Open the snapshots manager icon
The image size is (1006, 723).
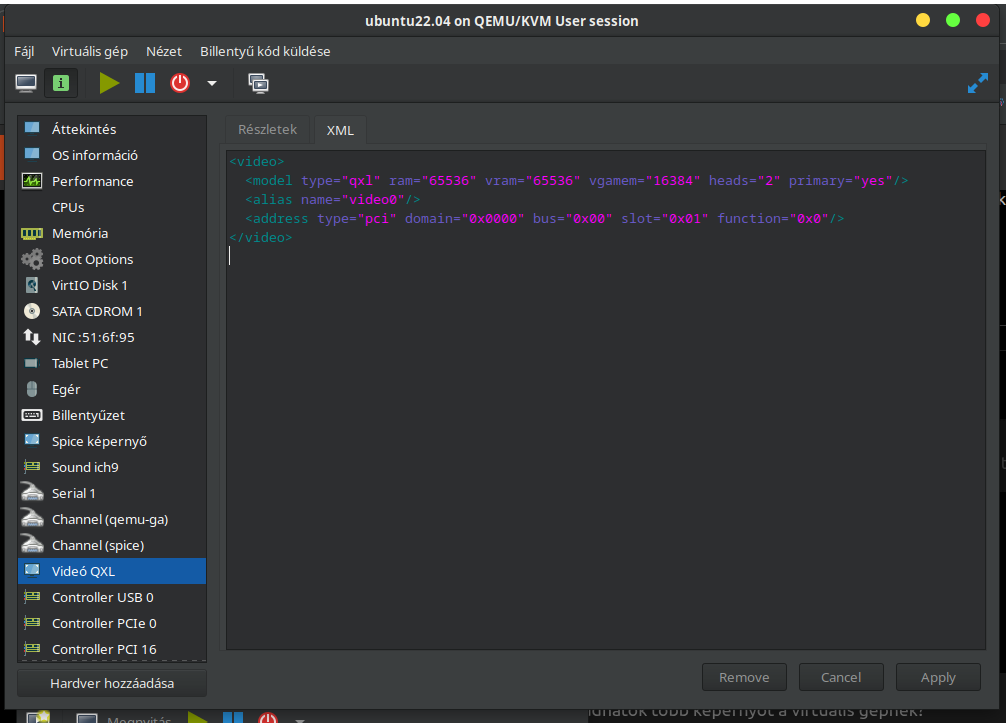tap(258, 83)
